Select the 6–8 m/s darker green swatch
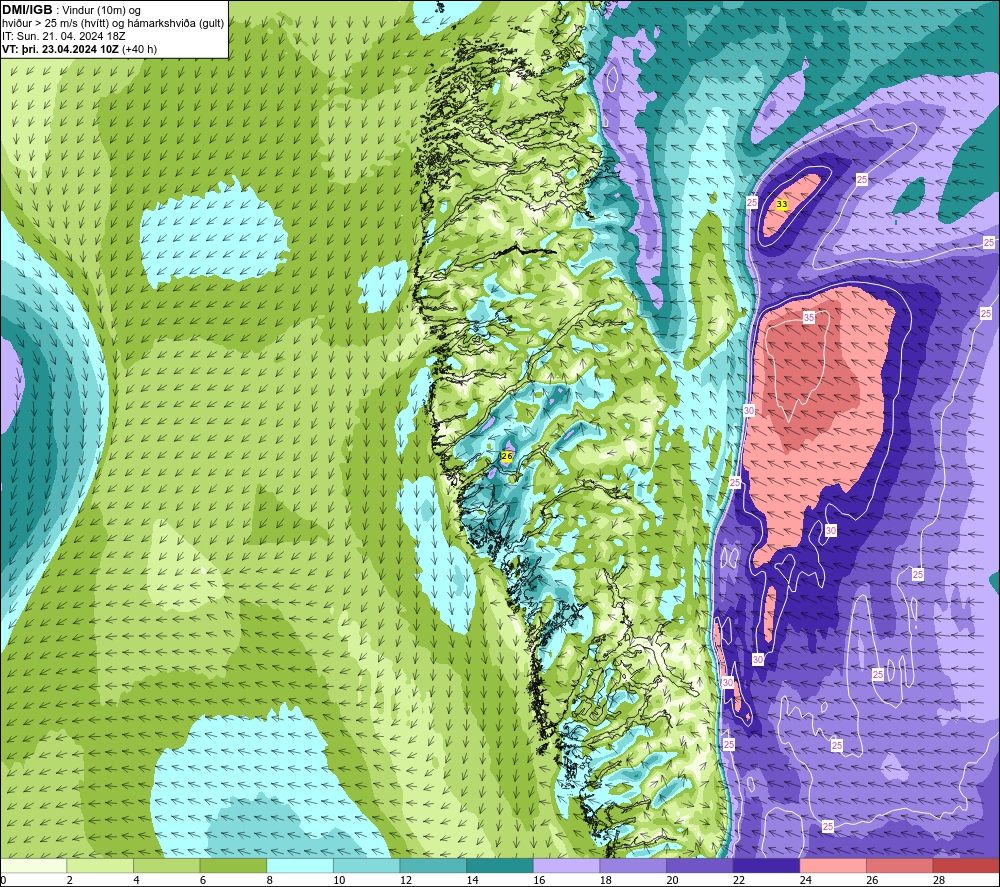This screenshot has width=1000, height=887. pyautogui.click(x=233, y=866)
